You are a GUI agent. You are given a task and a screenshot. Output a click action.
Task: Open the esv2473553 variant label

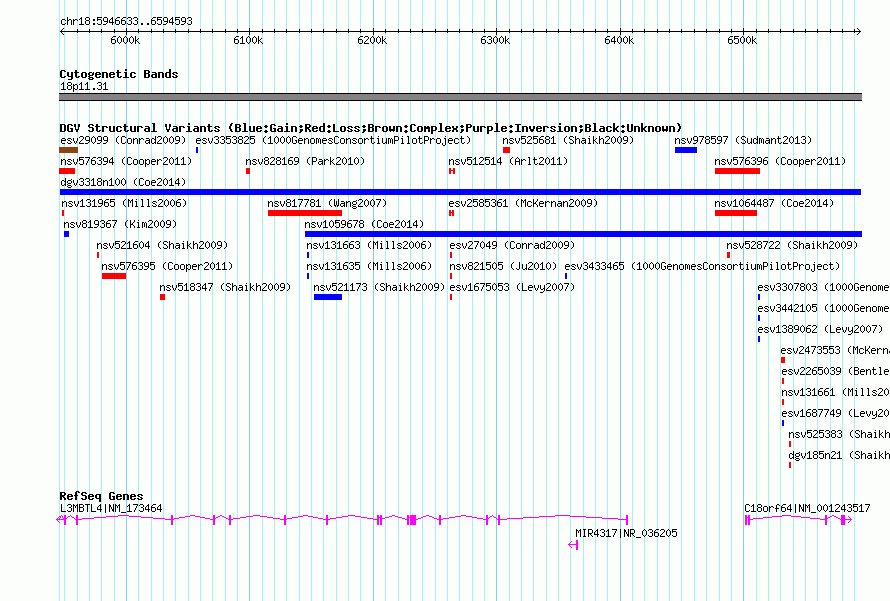(835, 350)
